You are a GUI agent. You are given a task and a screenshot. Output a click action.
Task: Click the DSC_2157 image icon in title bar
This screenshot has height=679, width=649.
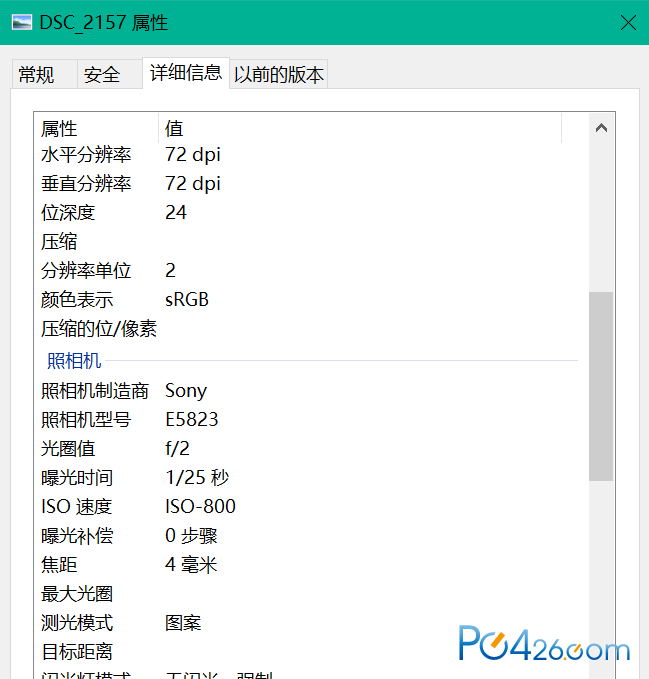tap(22, 23)
